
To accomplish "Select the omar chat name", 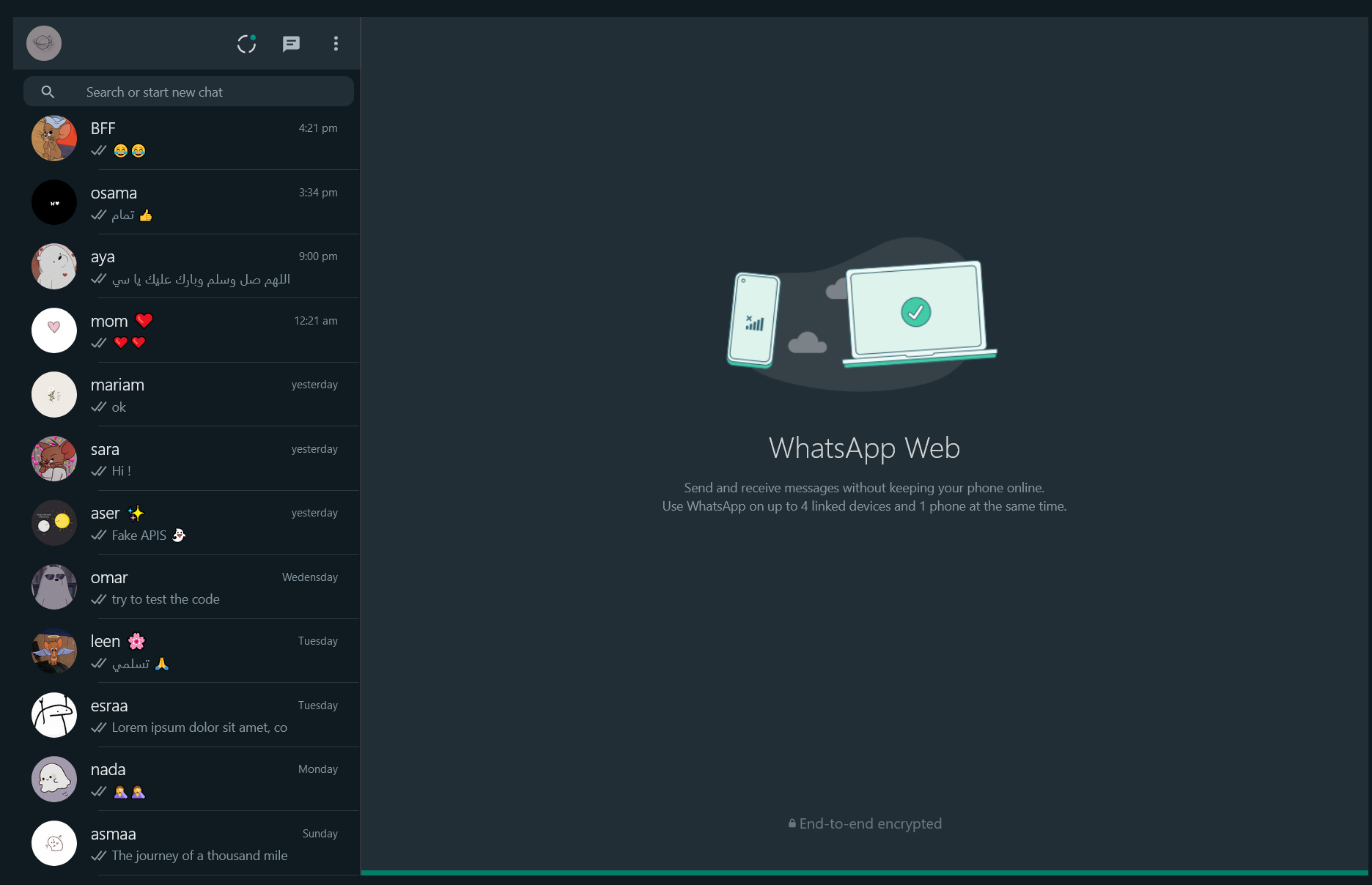I will [x=109, y=577].
